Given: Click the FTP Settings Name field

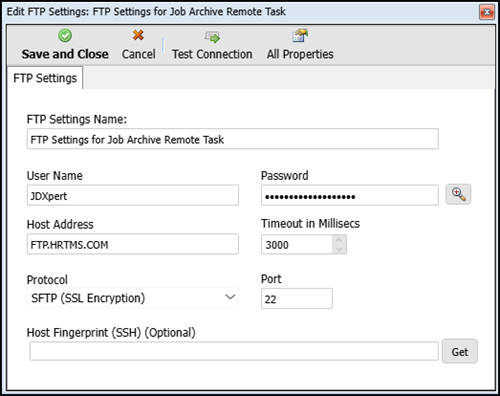Looking at the screenshot, I should coord(233,139).
